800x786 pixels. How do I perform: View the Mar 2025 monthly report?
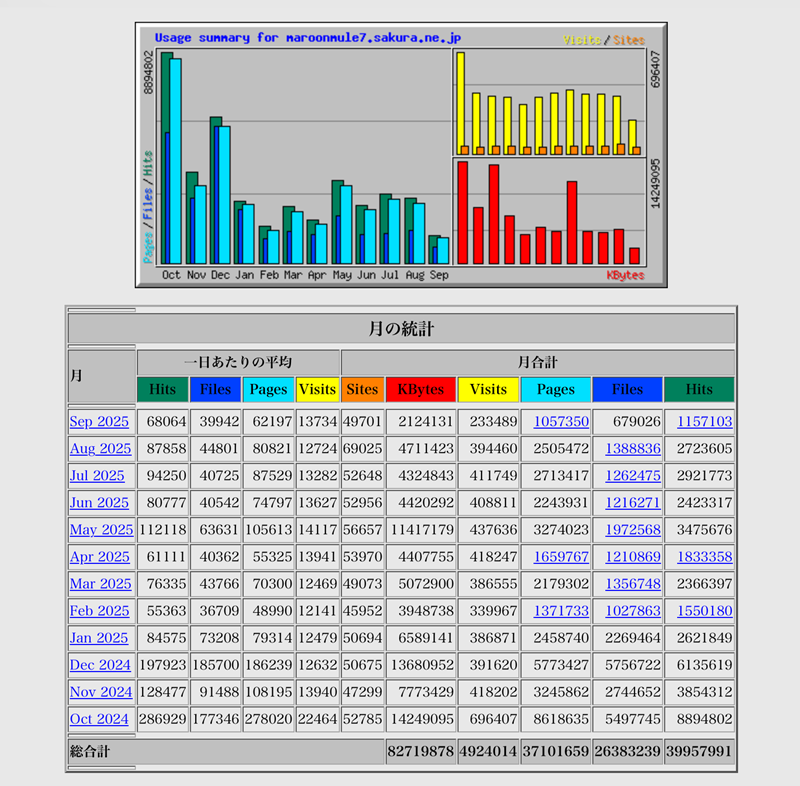pos(100,584)
